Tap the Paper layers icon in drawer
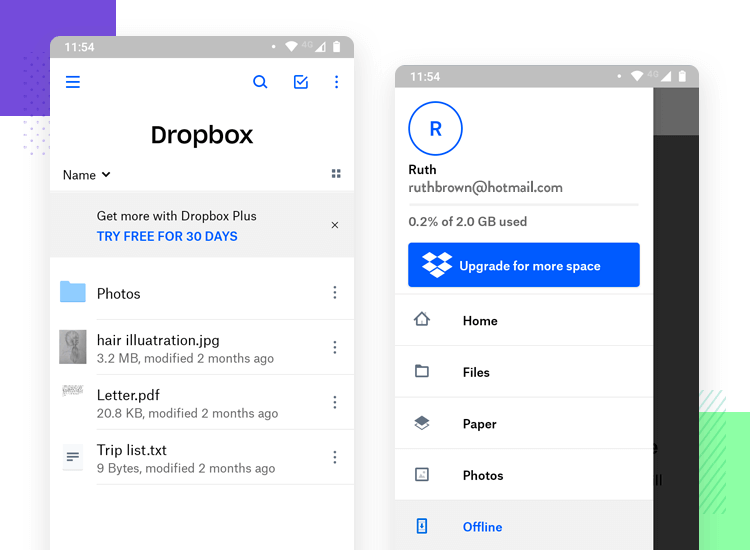The width and height of the screenshot is (750, 550). coord(422,423)
